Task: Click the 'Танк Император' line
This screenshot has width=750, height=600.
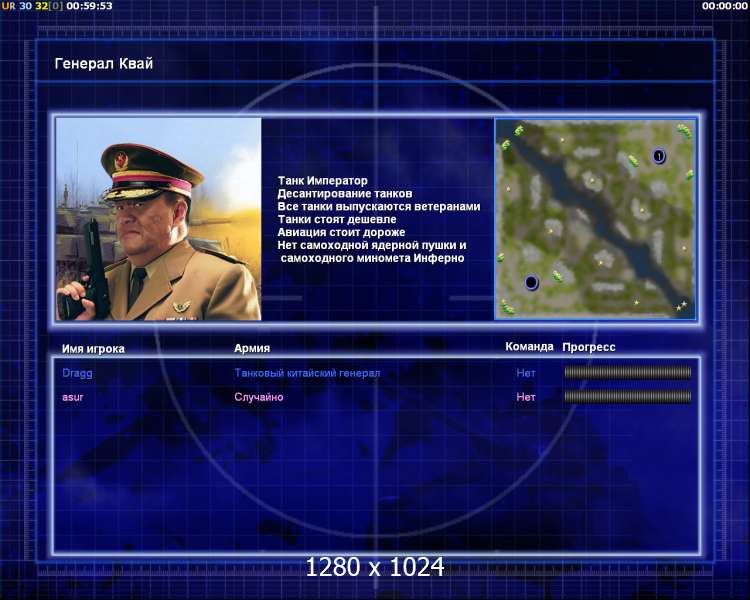Action: coord(322,181)
